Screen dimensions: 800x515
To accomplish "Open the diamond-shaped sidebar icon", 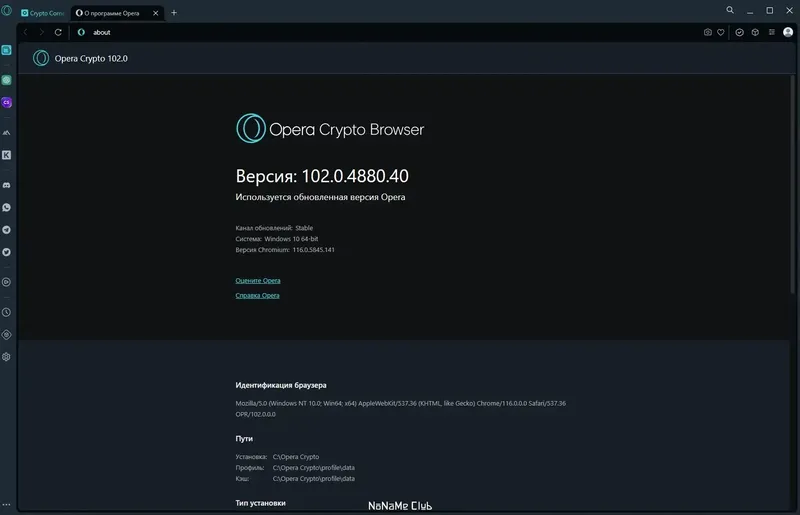I will (x=7, y=335).
